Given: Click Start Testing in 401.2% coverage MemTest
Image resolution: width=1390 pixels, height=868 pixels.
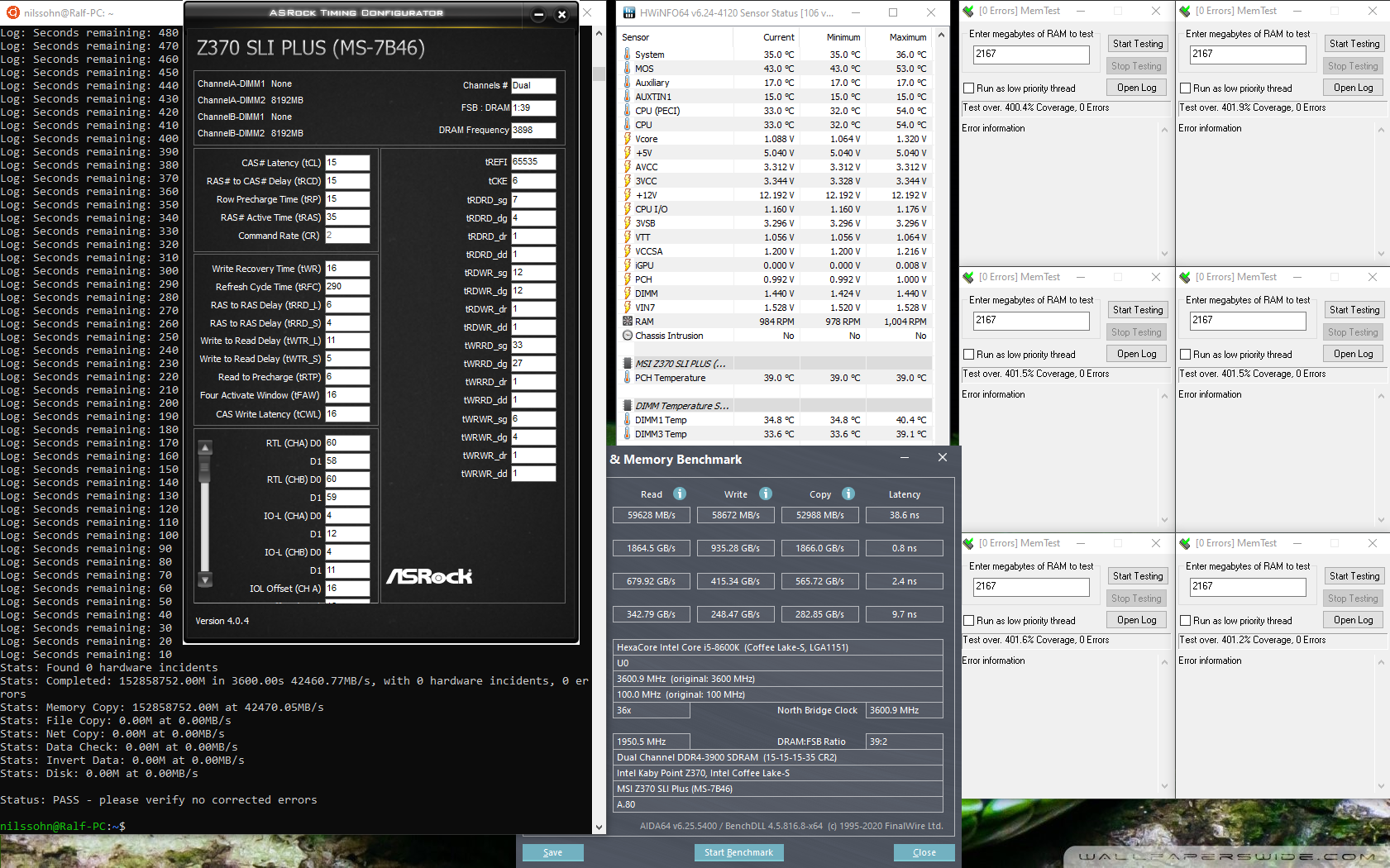Looking at the screenshot, I should [x=1354, y=576].
